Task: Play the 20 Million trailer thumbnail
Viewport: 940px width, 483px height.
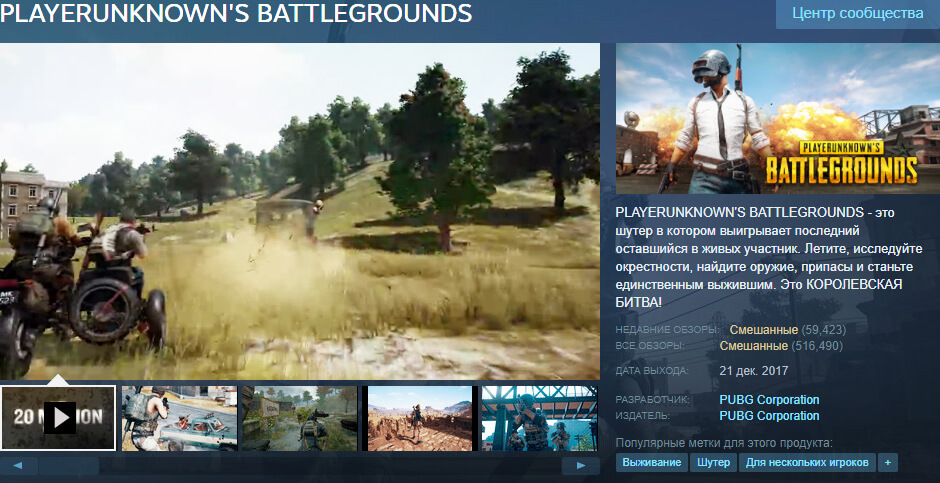Action: (58, 418)
